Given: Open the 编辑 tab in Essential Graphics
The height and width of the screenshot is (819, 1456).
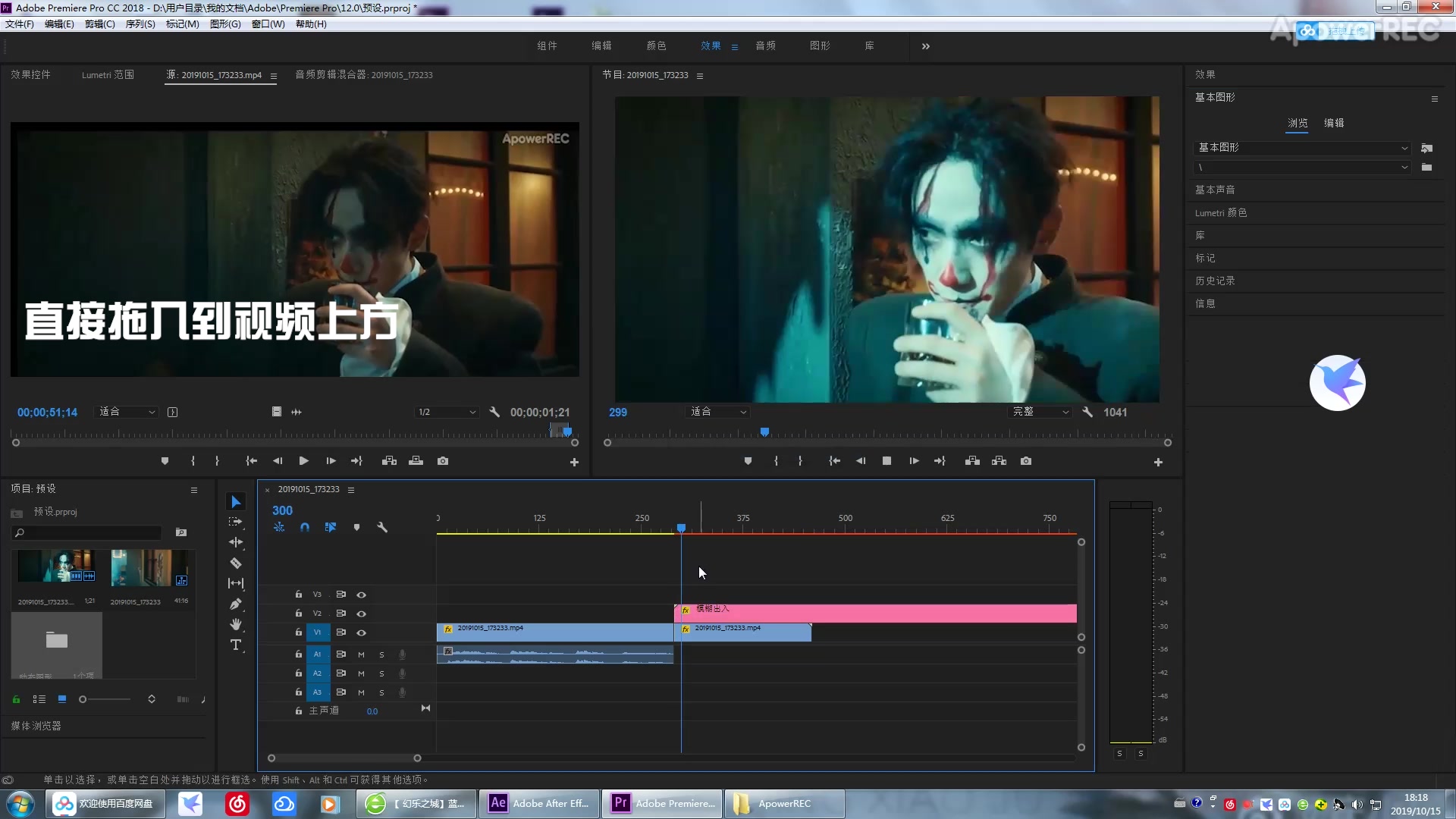Looking at the screenshot, I should click(x=1334, y=123).
